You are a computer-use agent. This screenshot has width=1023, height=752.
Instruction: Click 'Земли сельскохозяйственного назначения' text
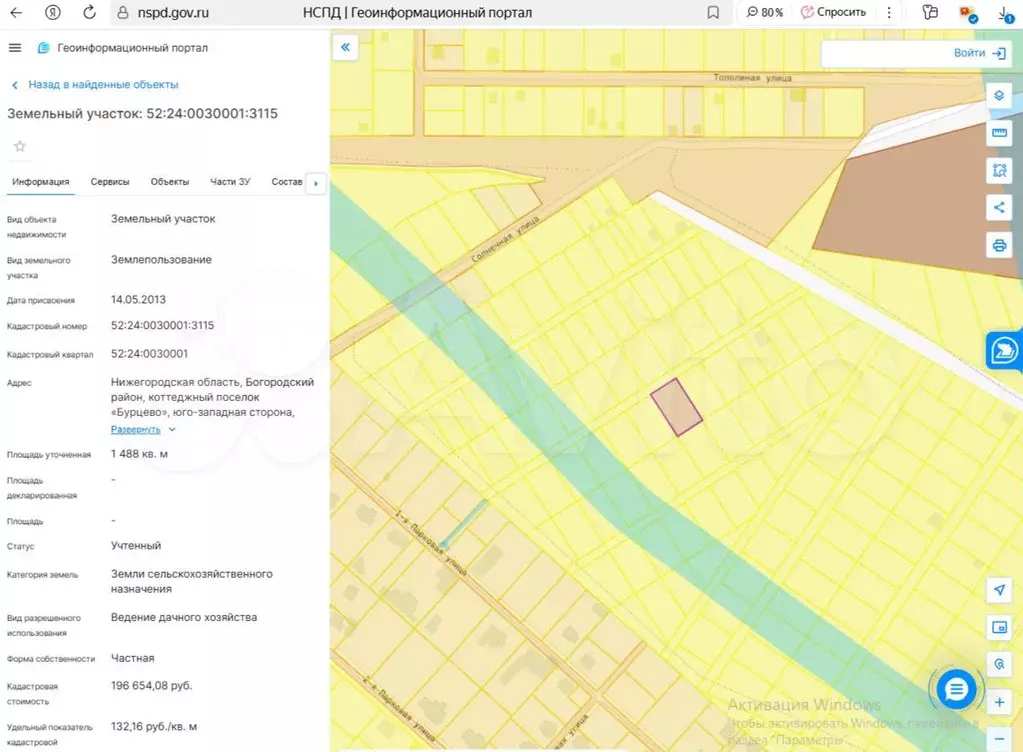(x=192, y=582)
